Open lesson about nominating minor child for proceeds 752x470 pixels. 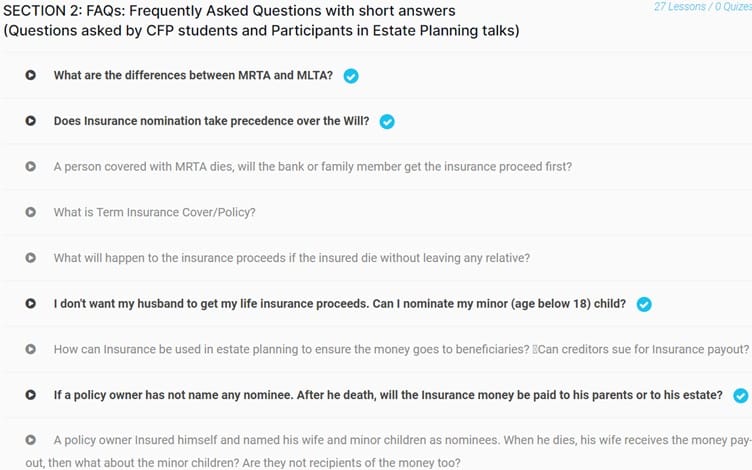[339, 304]
